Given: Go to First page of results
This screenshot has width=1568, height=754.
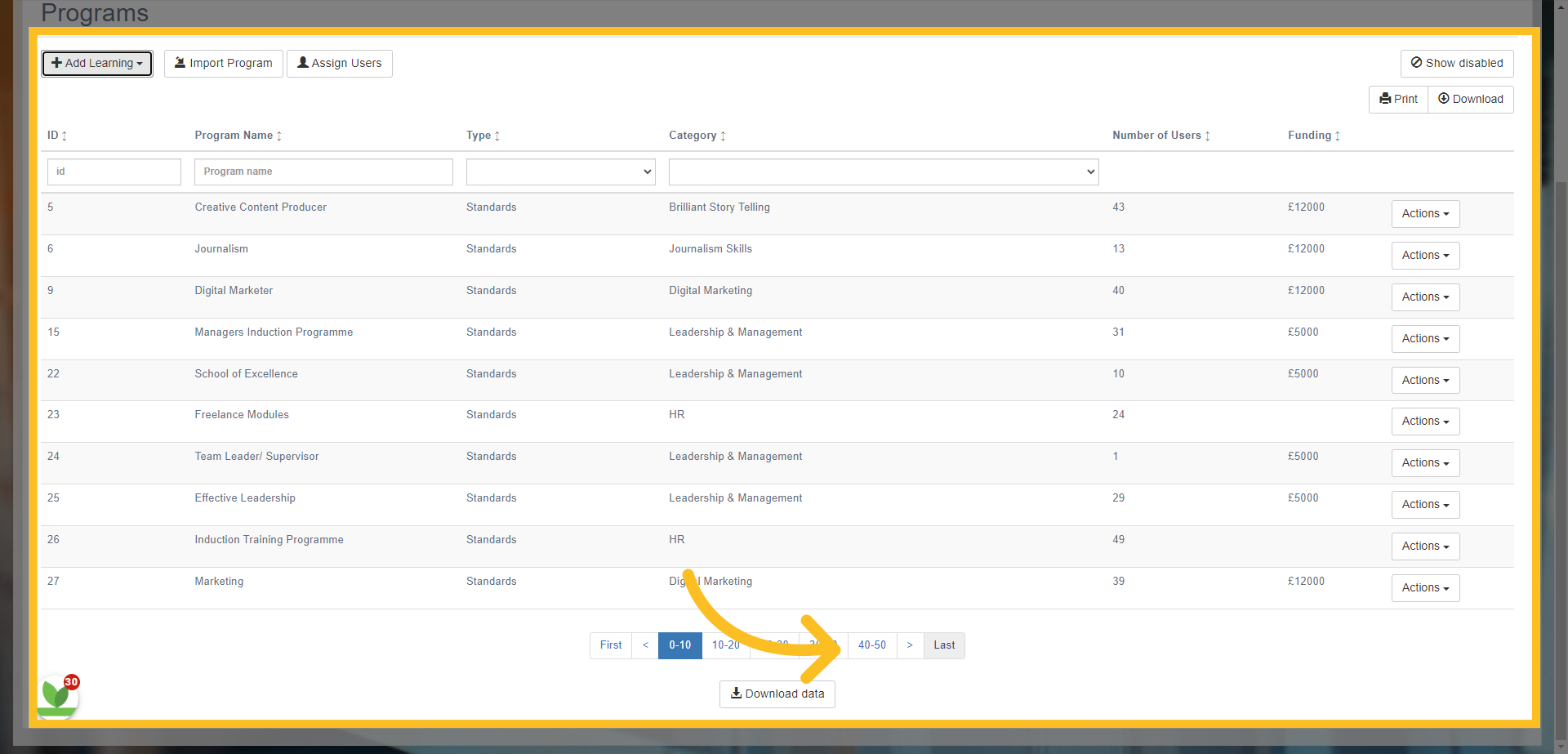Looking at the screenshot, I should (x=611, y=645).
